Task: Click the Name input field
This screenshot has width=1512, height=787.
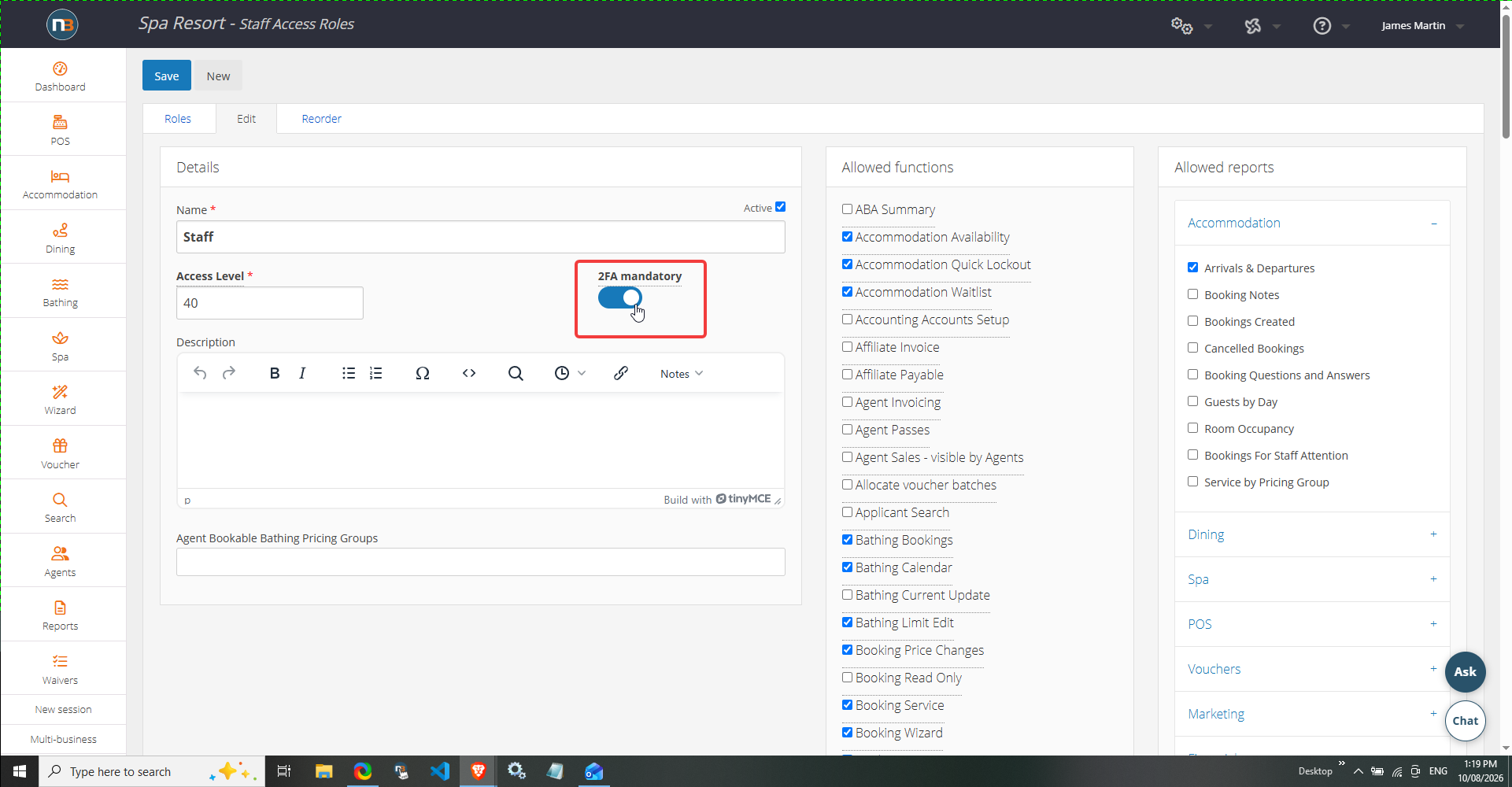Action: click(x=481, y=237)
